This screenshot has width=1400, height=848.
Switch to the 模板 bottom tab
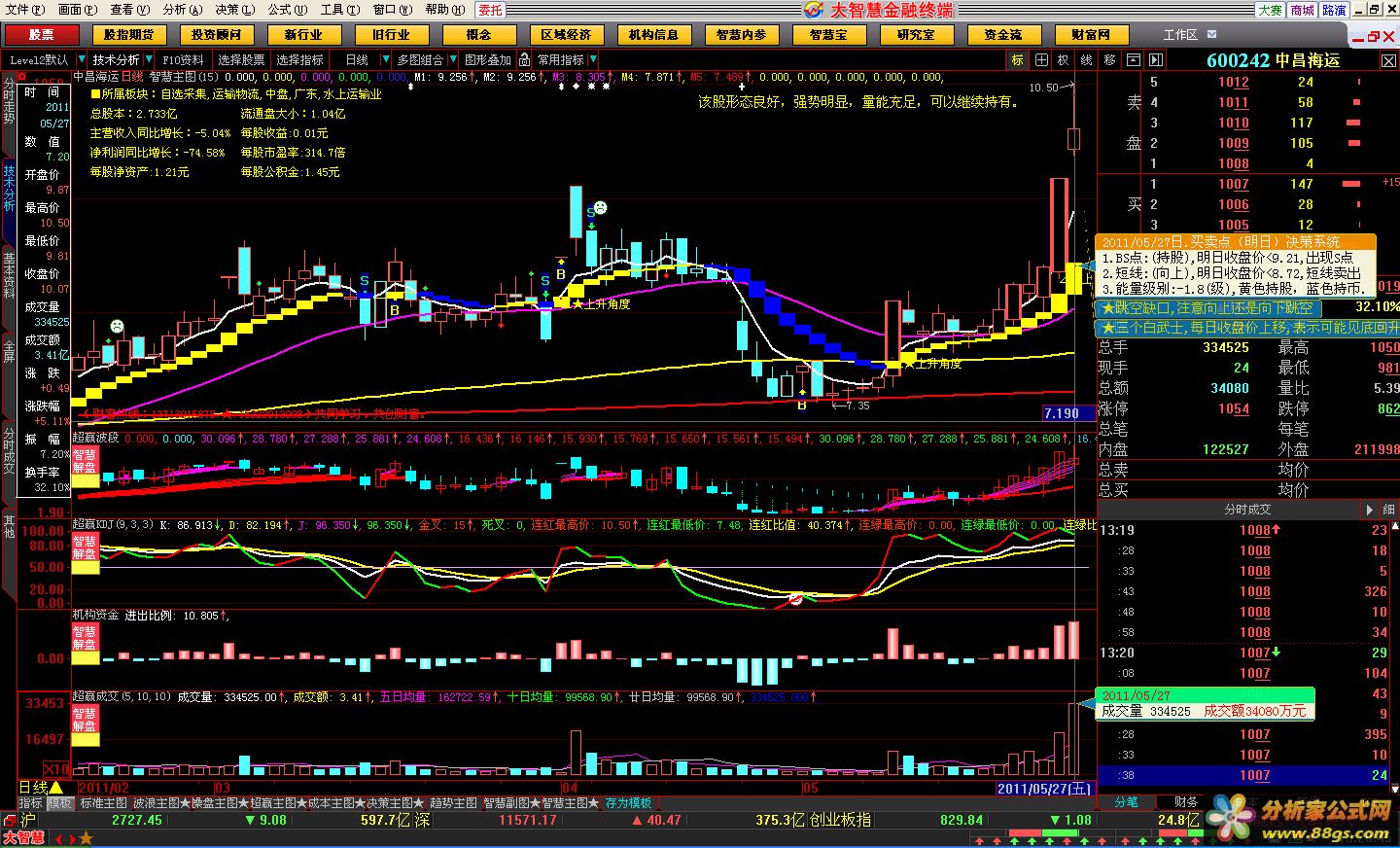point(60,803)
